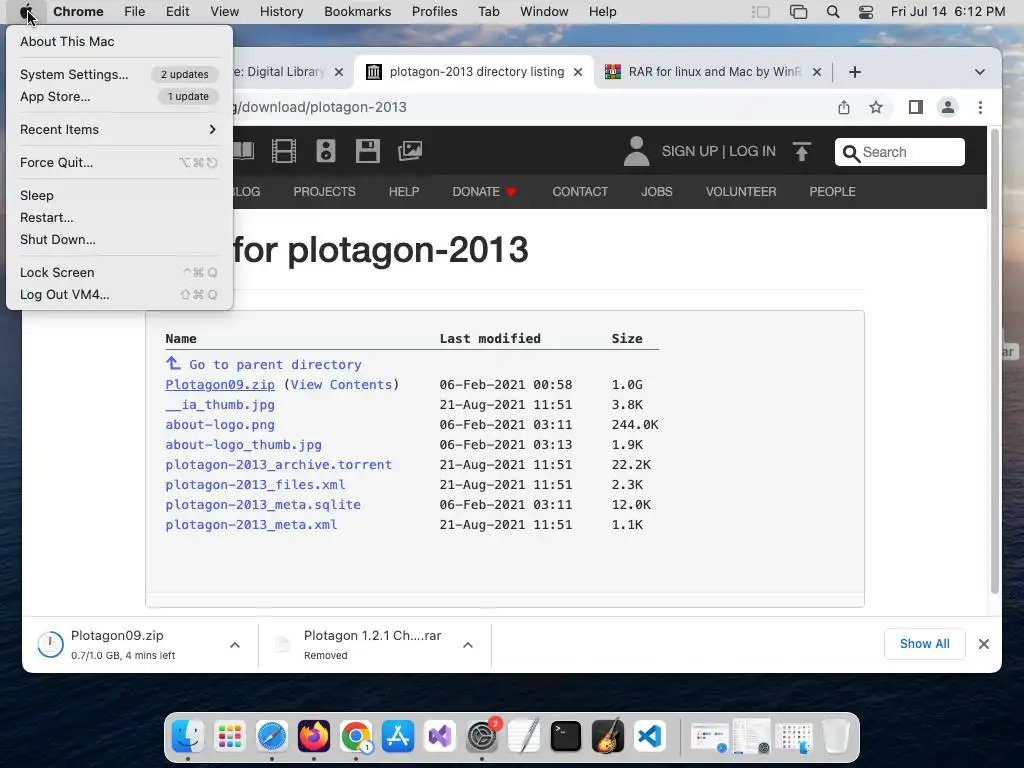Open the PROJECTS navigation link
This screenshot has height=768, width=1024.
coord(325,191)
